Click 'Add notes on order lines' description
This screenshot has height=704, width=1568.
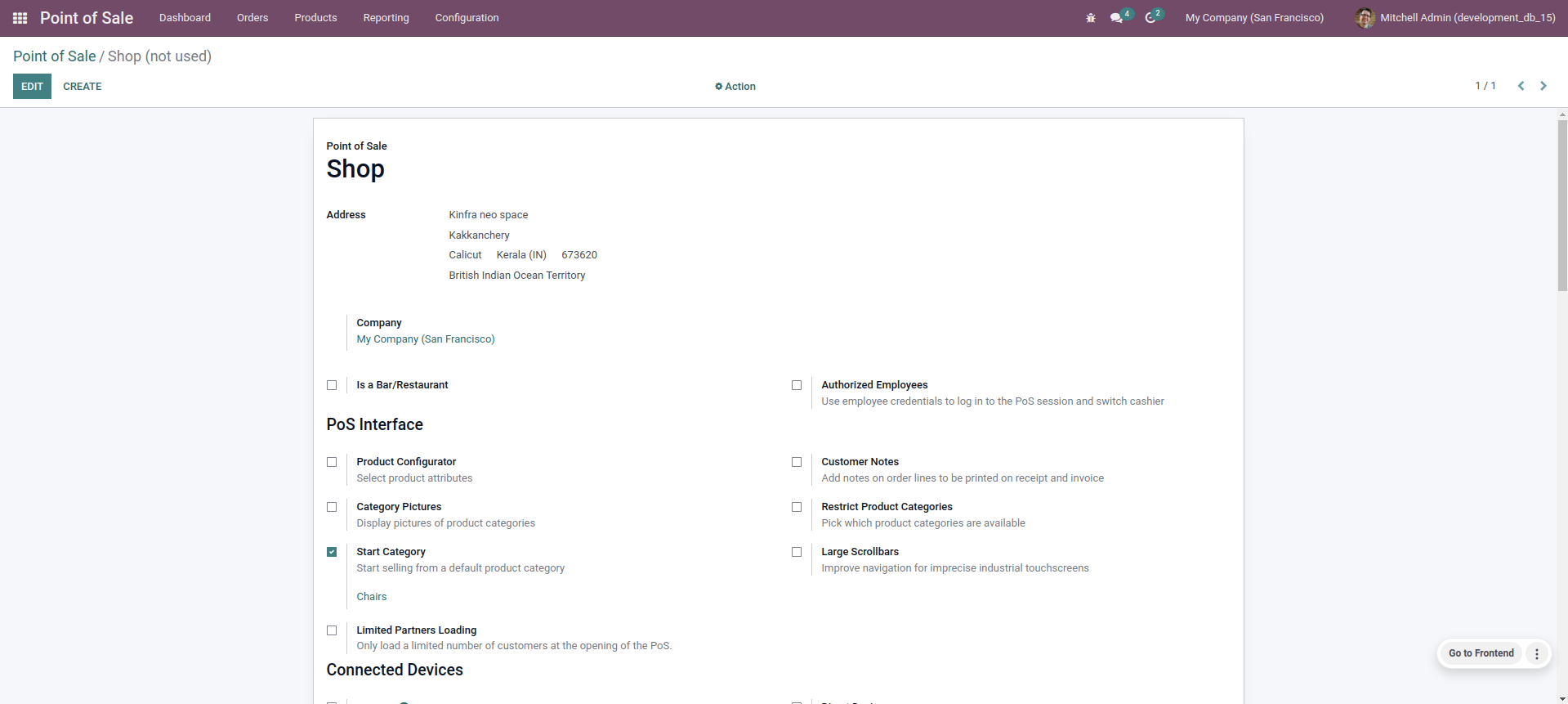[963, 478]
